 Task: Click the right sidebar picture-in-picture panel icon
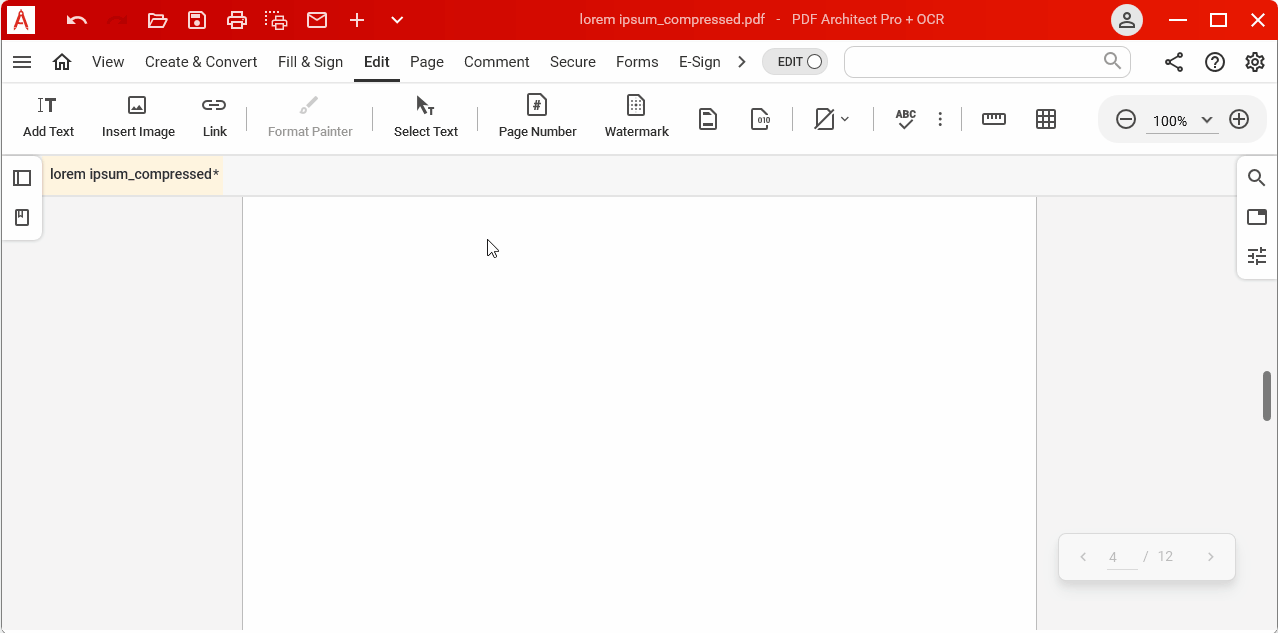(1257, 217)
